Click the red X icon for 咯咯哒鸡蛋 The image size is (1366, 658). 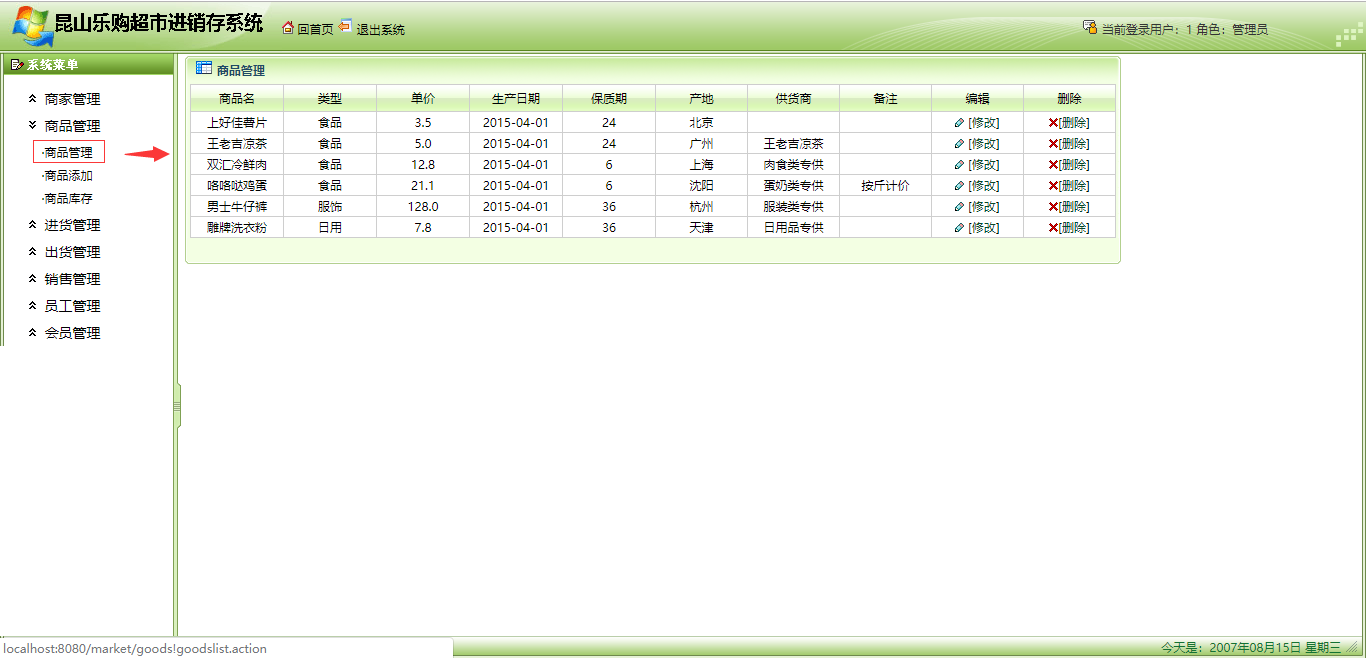(x=1053, y=185)
